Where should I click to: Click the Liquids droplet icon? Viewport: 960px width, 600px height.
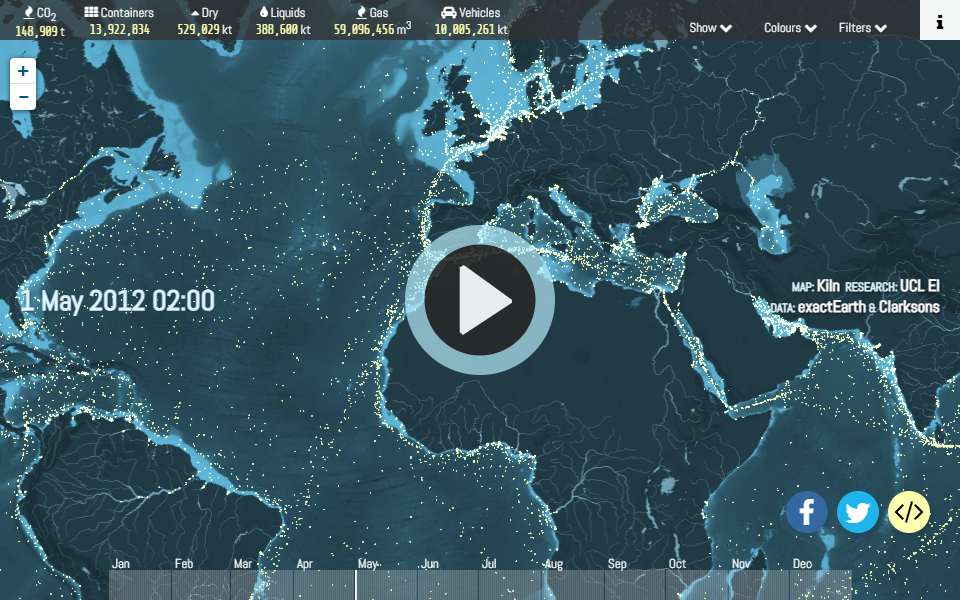pos(264,12)
